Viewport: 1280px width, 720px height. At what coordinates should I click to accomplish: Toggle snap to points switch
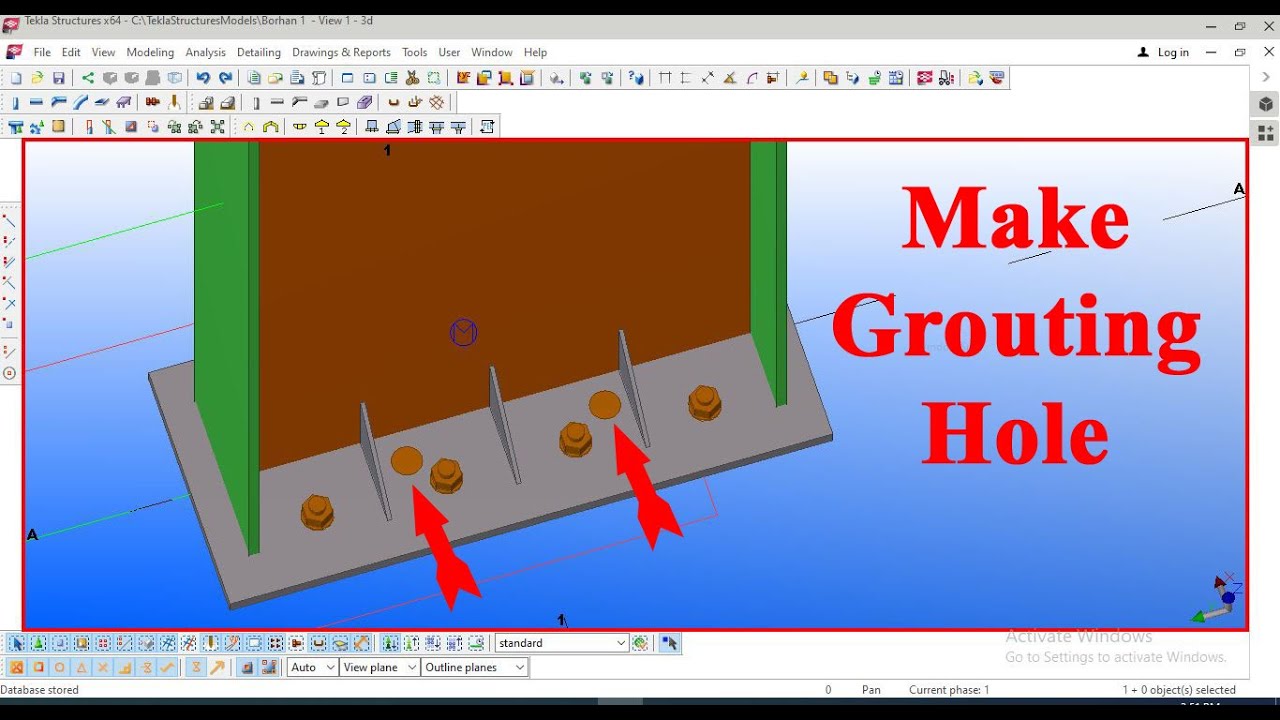pyautogui.click(x=16, y=667)
